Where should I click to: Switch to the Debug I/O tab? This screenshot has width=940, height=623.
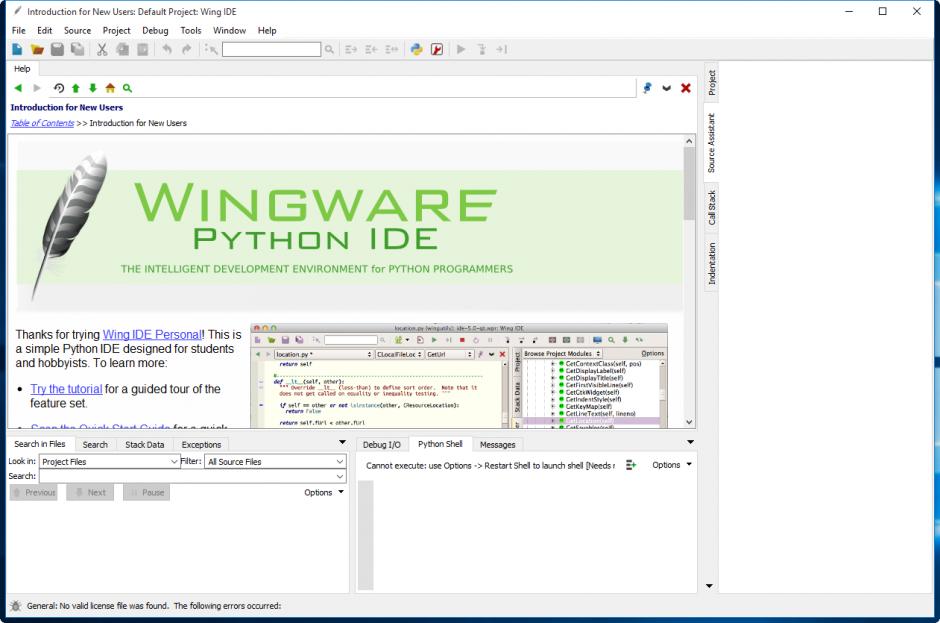pyautogui.click(x=382, y=445)
